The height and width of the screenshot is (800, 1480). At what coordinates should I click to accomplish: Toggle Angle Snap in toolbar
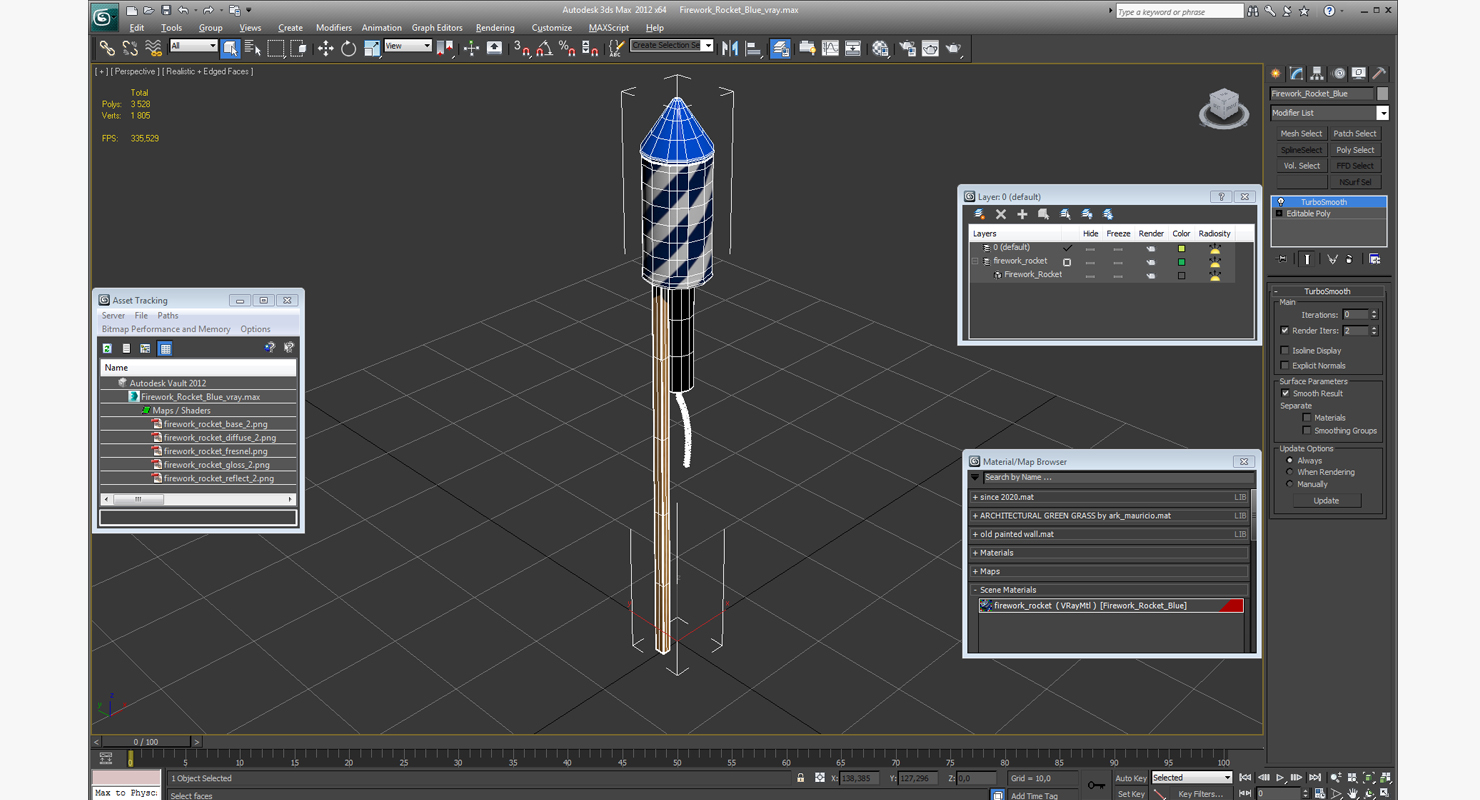pos(544,48)
